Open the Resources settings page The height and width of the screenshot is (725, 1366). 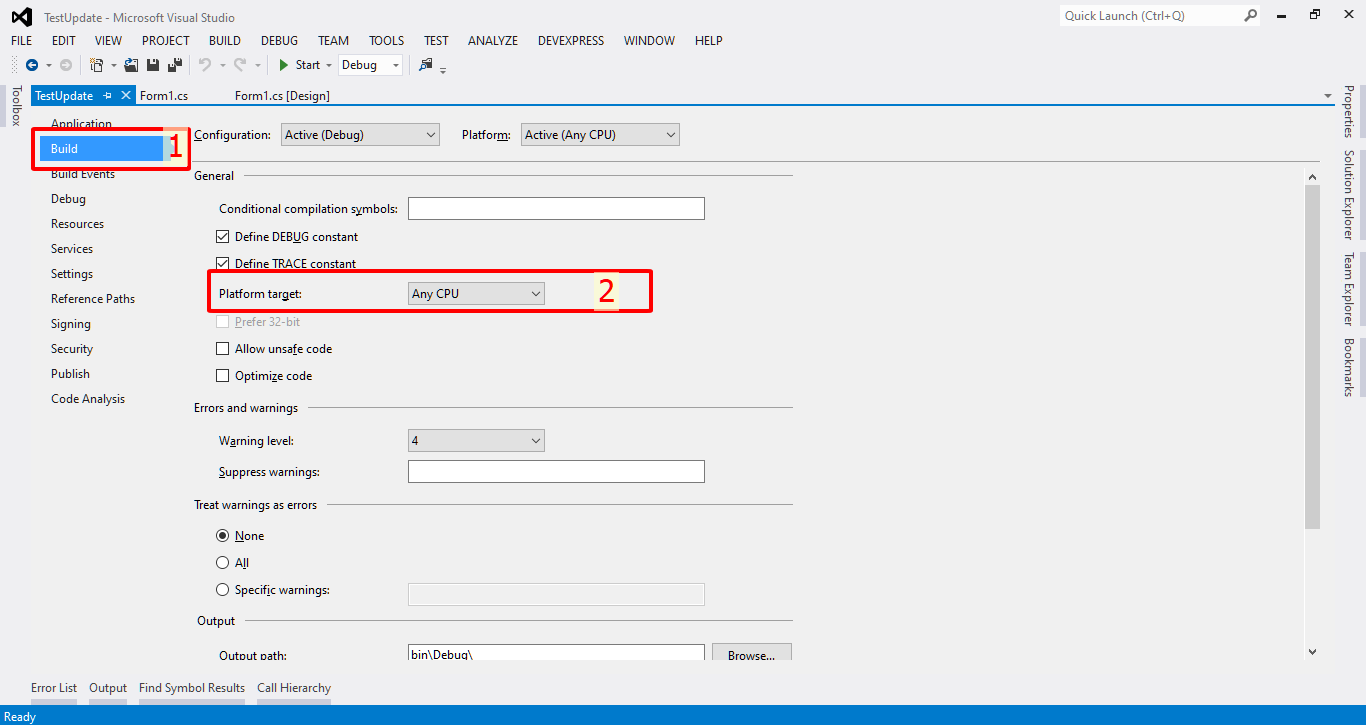[x=77, y=224]
